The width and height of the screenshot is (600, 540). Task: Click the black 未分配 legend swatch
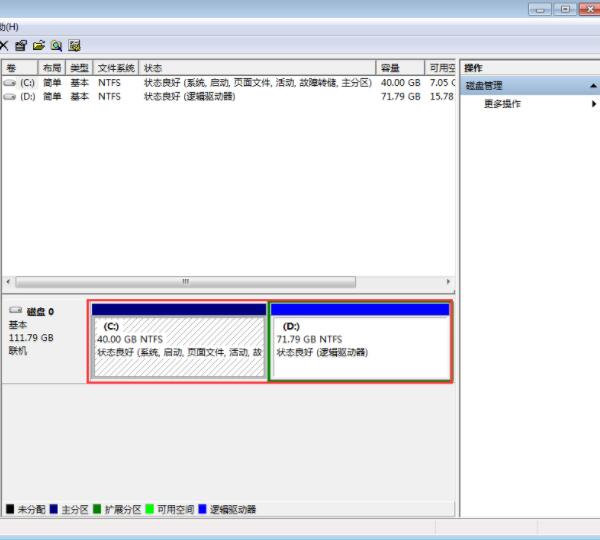(10, 509)
